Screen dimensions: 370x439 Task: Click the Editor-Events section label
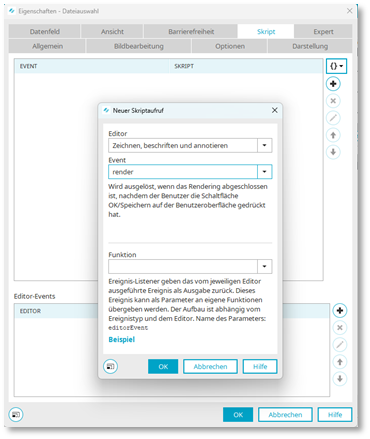34,296
